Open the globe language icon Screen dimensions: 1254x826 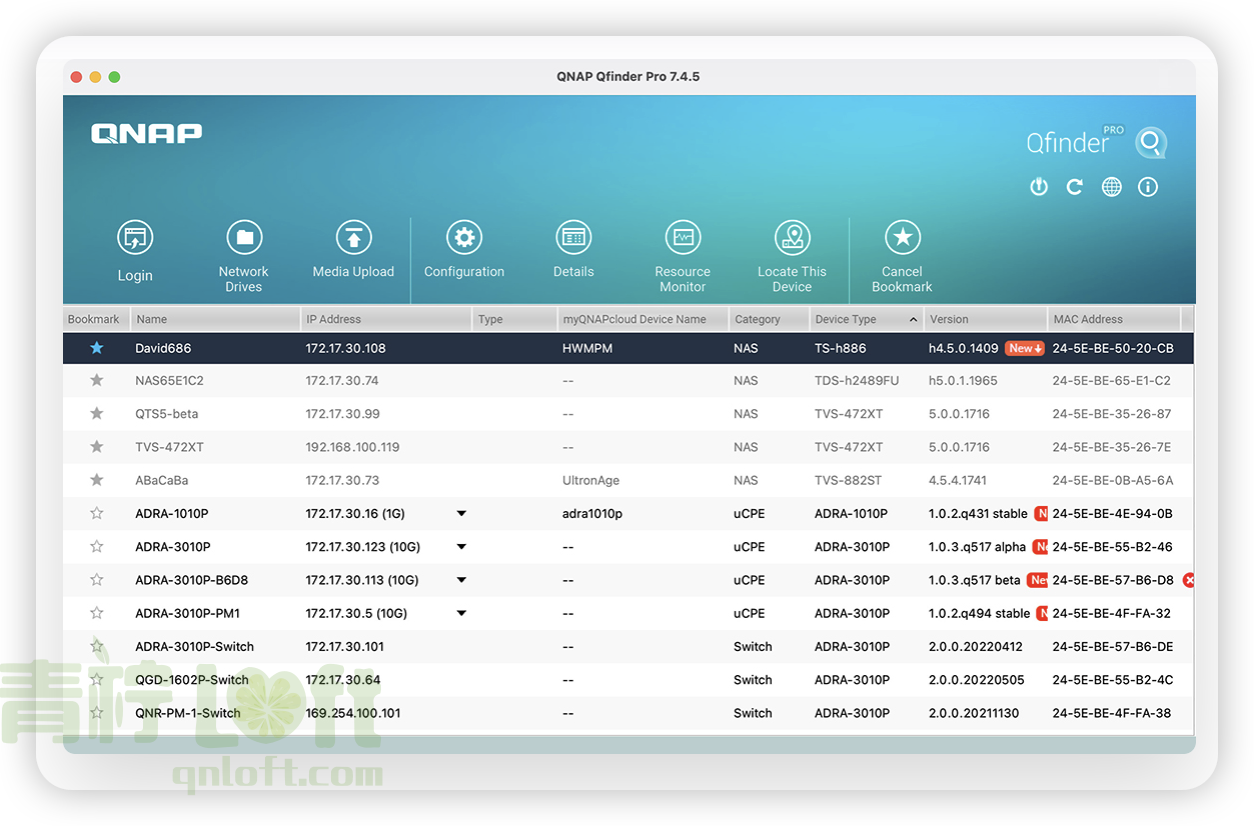[x=1111, y=187]
